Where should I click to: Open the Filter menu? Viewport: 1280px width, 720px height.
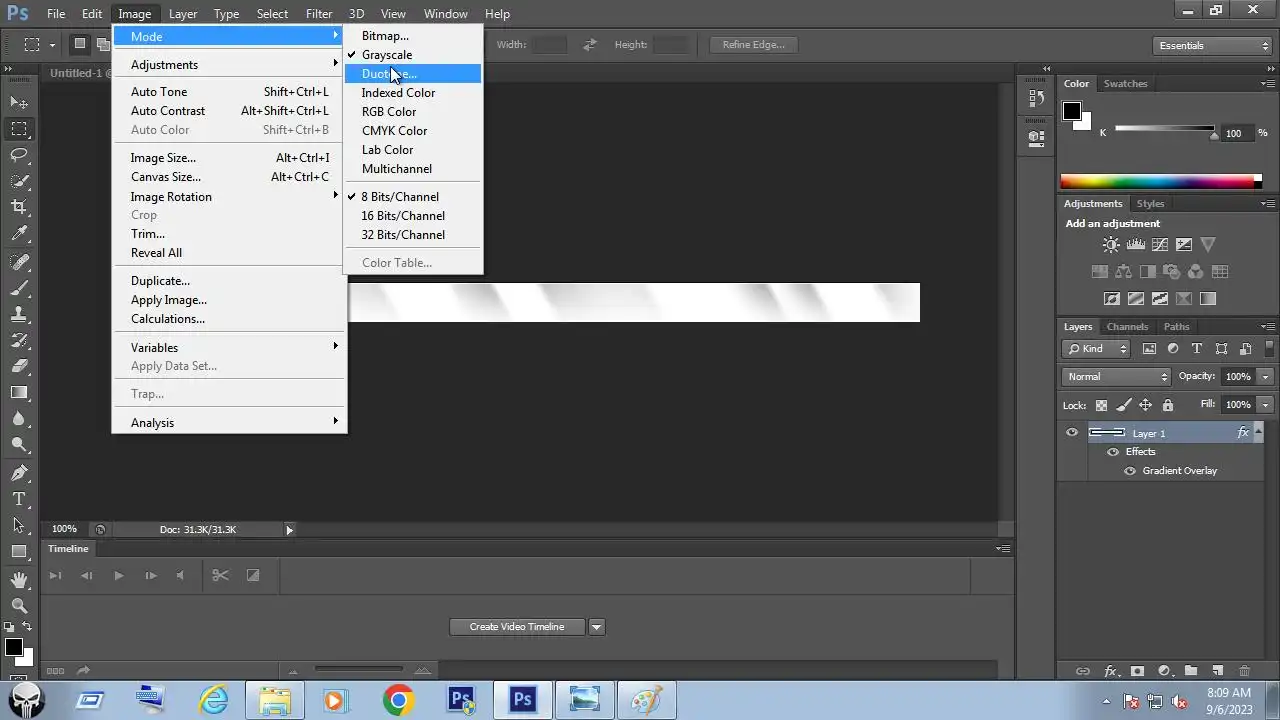[x=319, y=14]
